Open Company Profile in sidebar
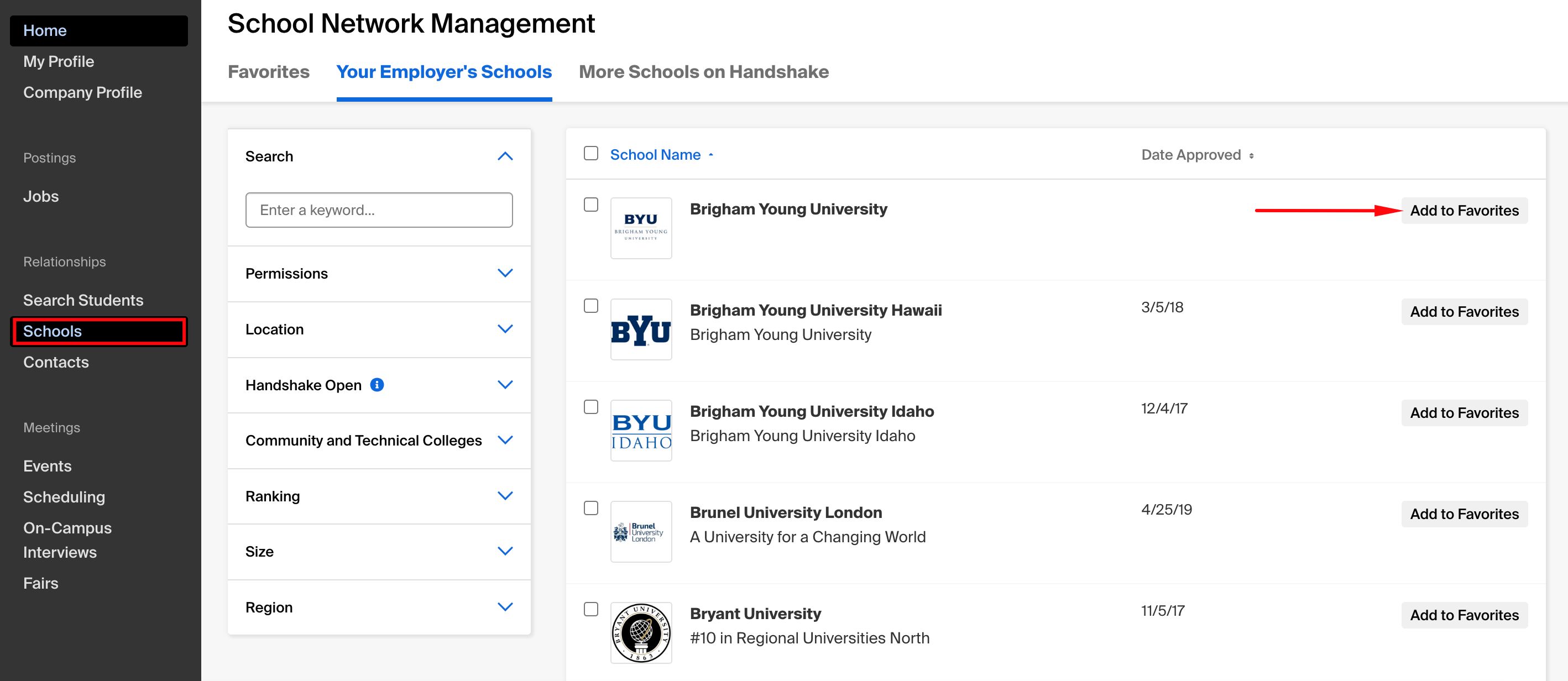 pyautogui.click(x=82, y=92)
